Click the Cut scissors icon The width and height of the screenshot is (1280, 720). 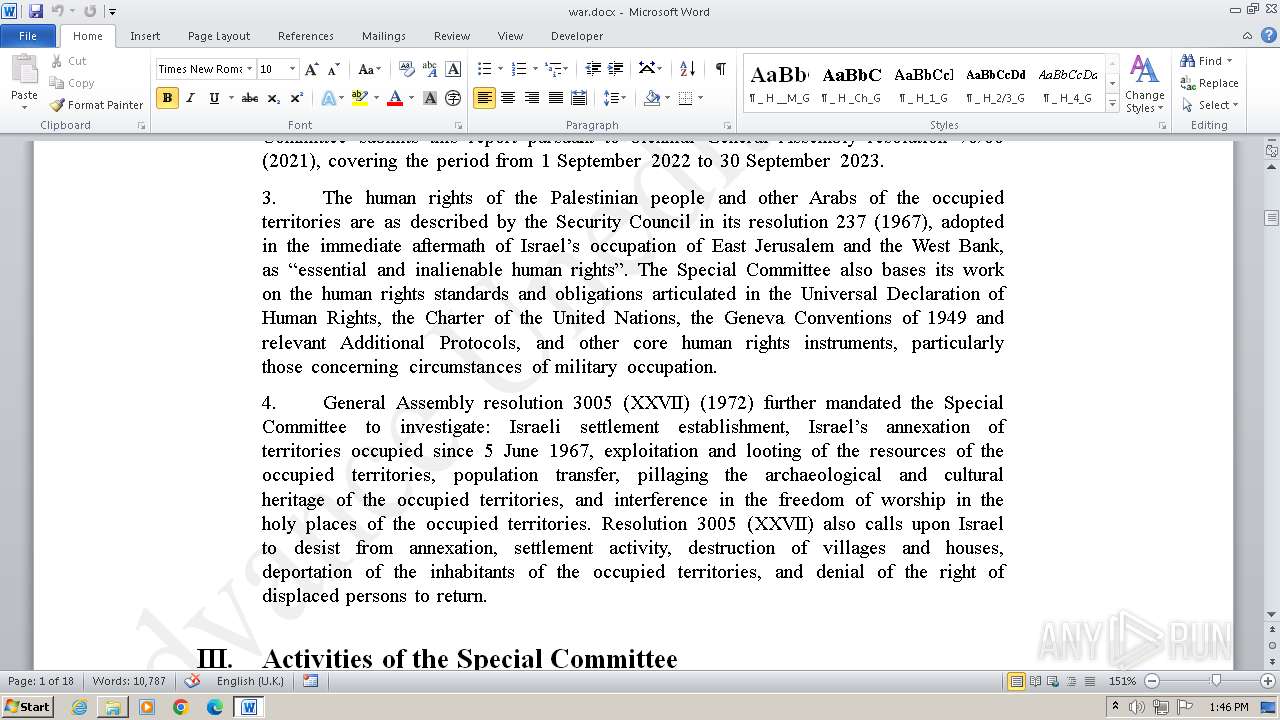pos(57,61)
